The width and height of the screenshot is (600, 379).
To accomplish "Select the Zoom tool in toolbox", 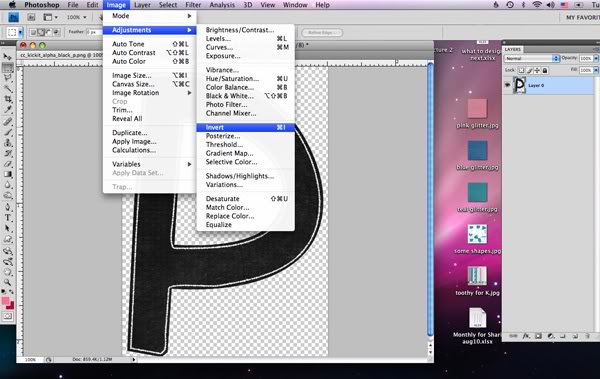I will pos(8,283).
